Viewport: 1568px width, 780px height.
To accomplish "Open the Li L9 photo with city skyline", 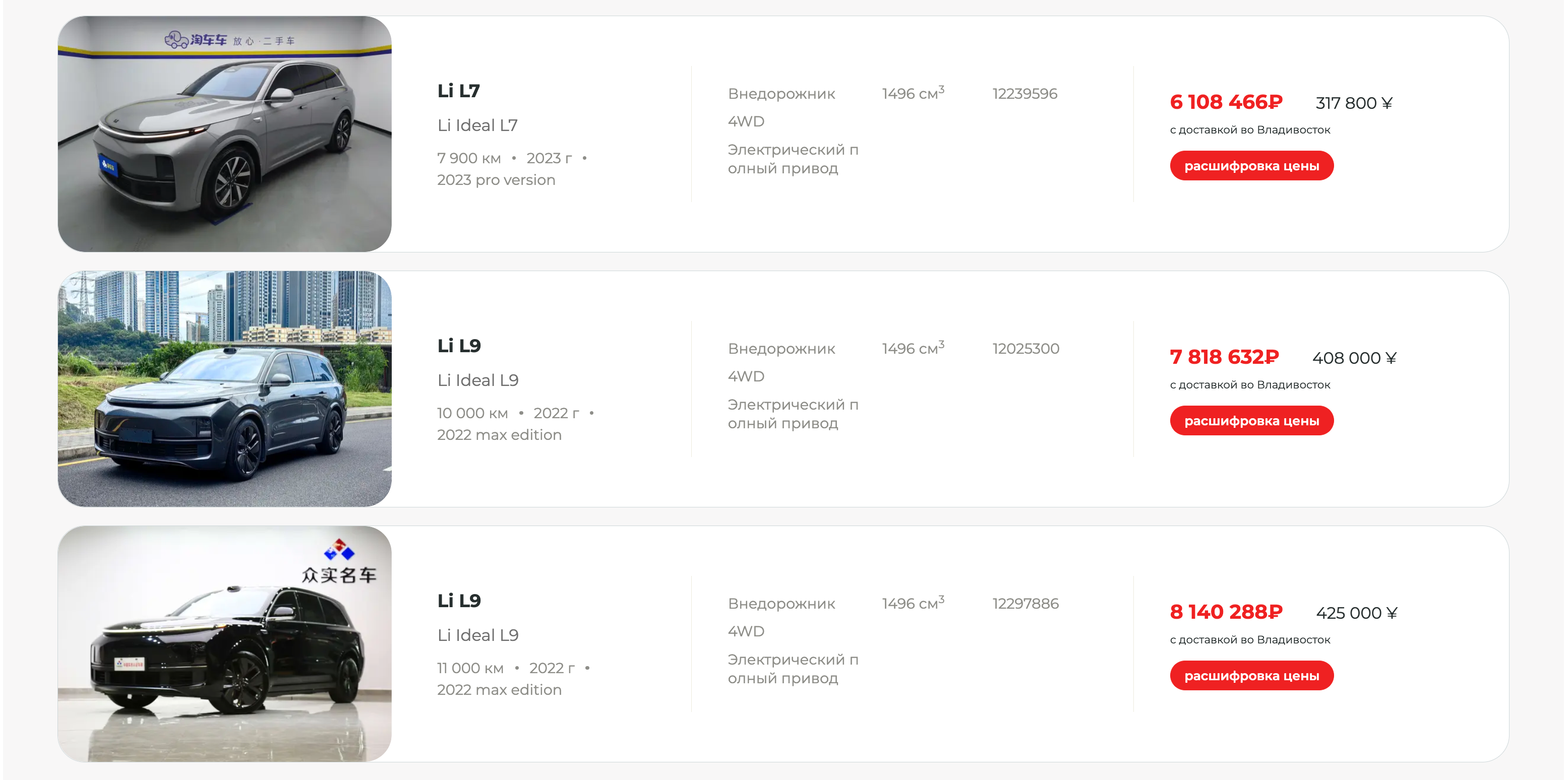I will [224, 389].
